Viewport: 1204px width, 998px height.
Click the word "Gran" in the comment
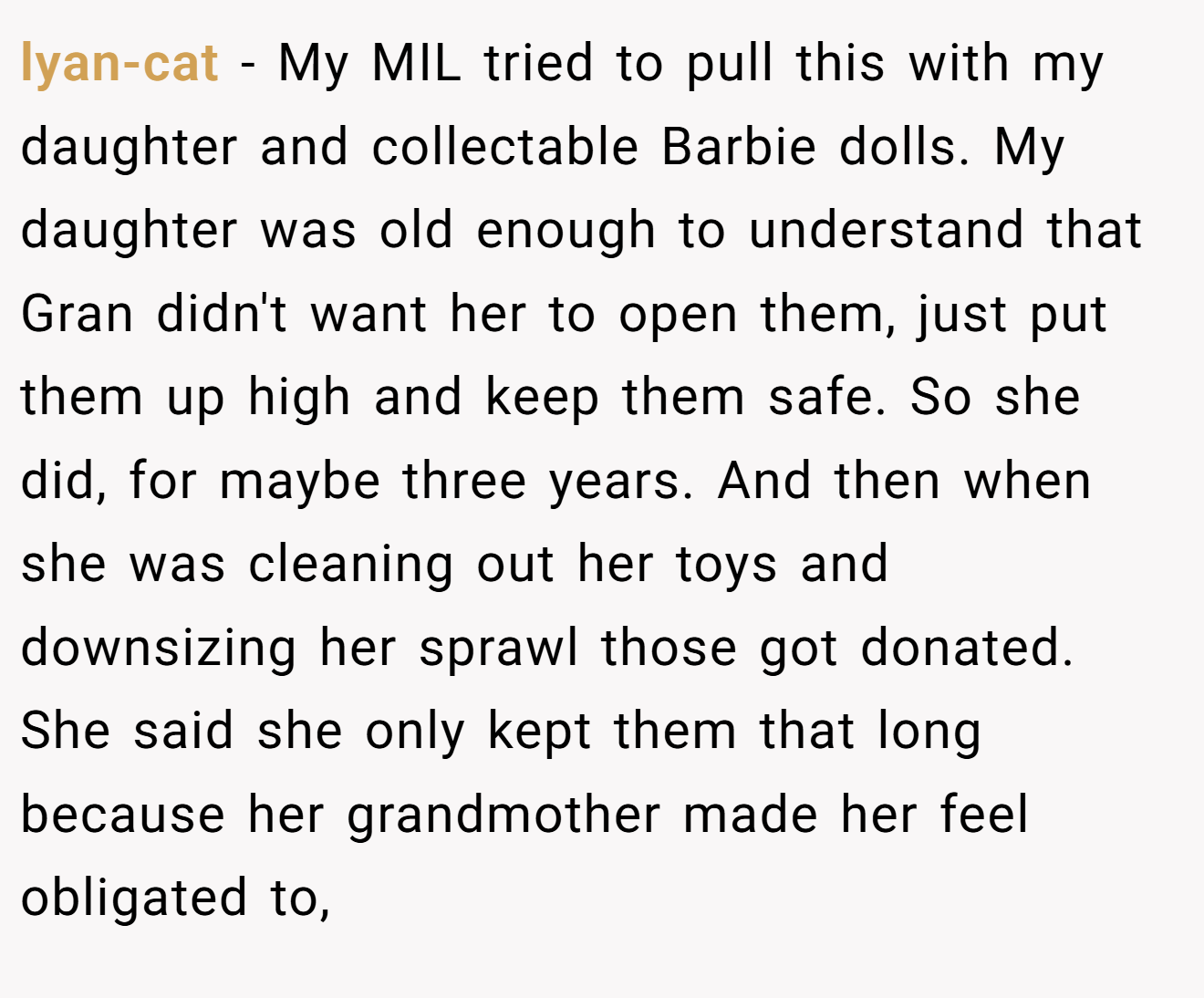78,314
